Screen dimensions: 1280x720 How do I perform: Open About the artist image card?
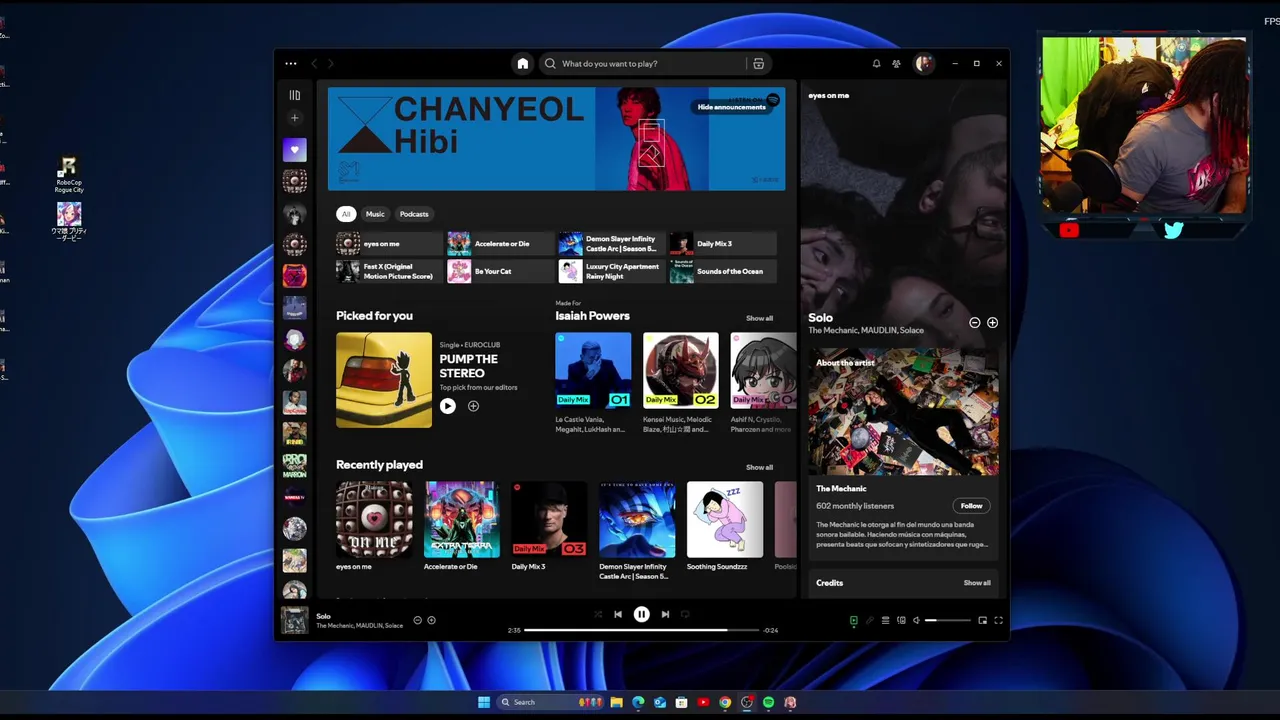click(x=903, y=412)
